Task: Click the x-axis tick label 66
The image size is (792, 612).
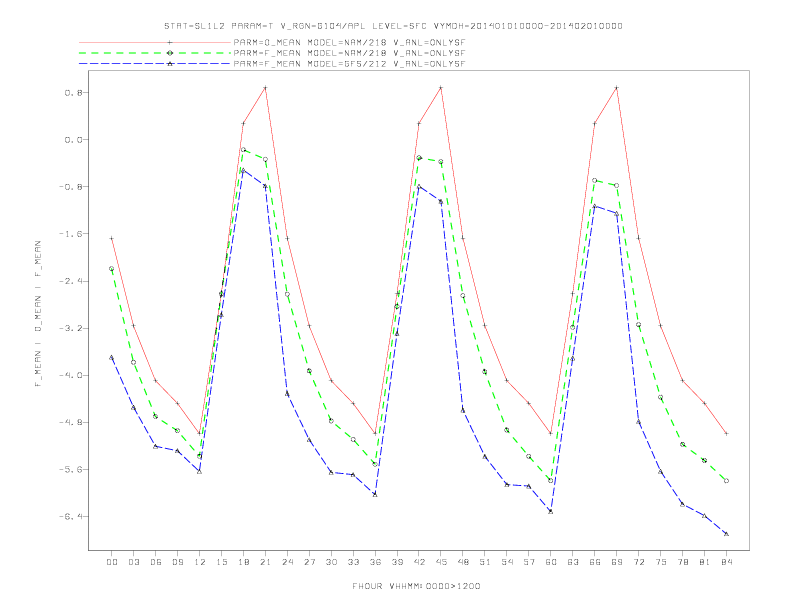Action: [x=595, y=562]
